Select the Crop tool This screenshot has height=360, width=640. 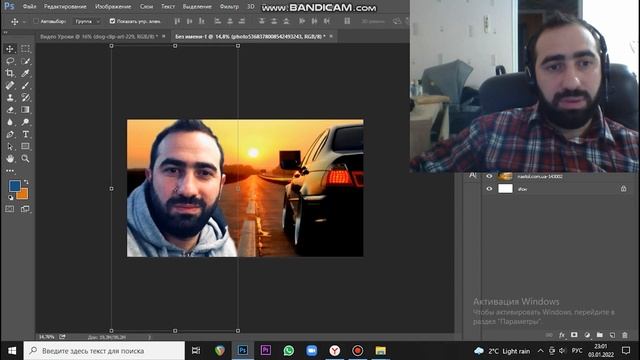coord(10,73)
